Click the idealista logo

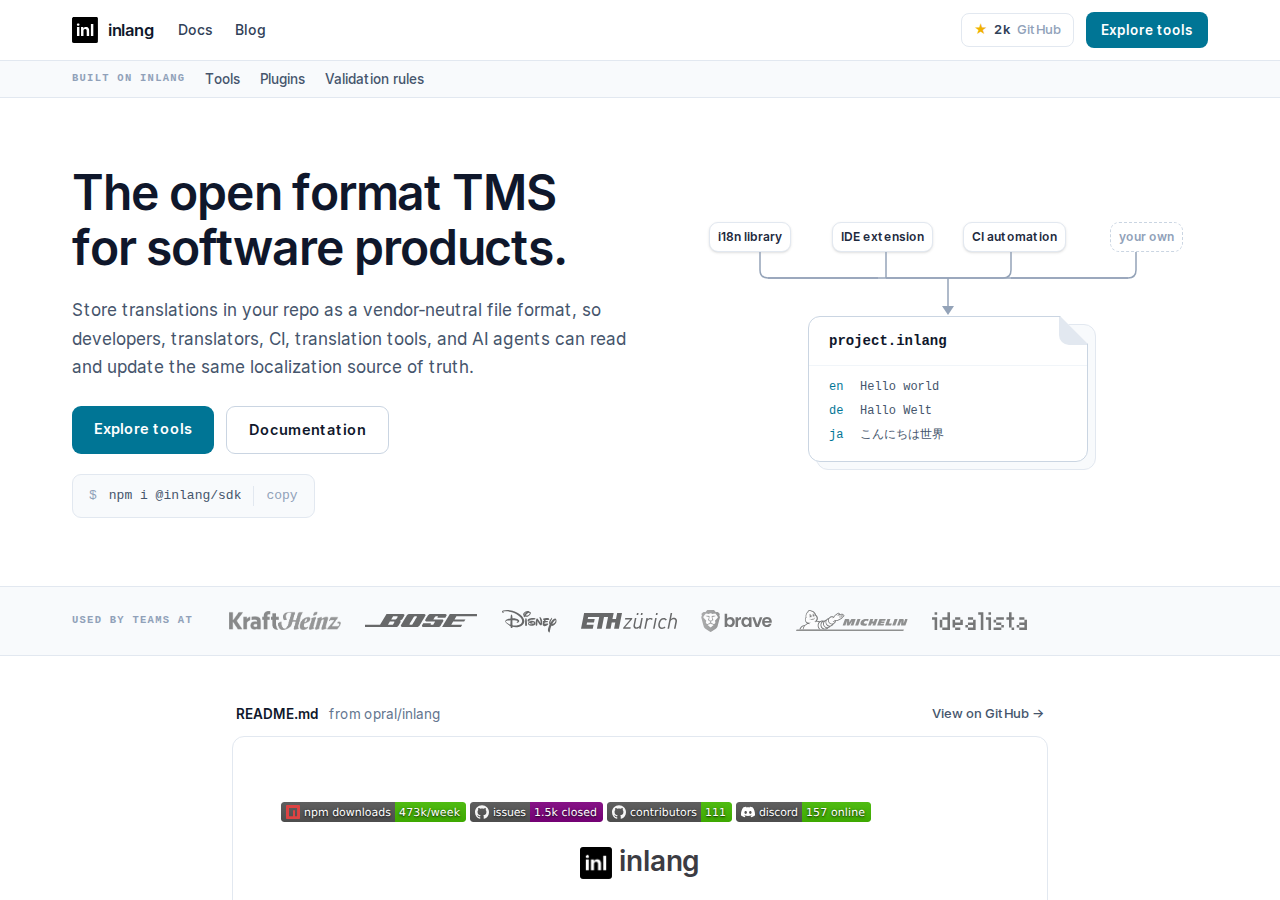pyautogui.click(x=979, y=621)
